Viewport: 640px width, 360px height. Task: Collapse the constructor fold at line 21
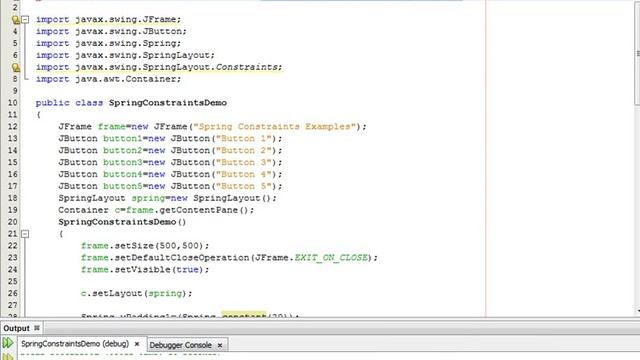pos(25,234)
